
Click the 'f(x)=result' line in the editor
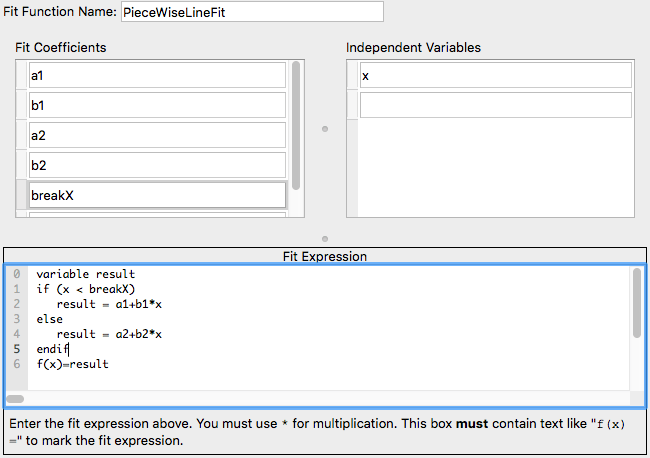(72, 364)
